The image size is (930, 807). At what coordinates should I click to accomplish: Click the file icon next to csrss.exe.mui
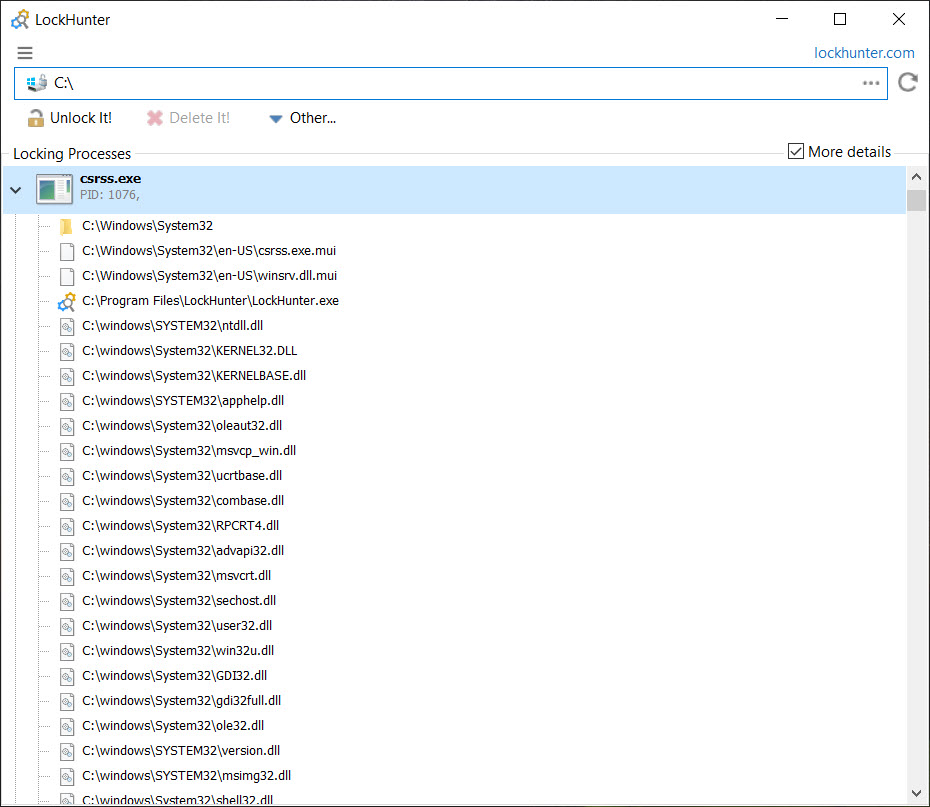point(67,251)
